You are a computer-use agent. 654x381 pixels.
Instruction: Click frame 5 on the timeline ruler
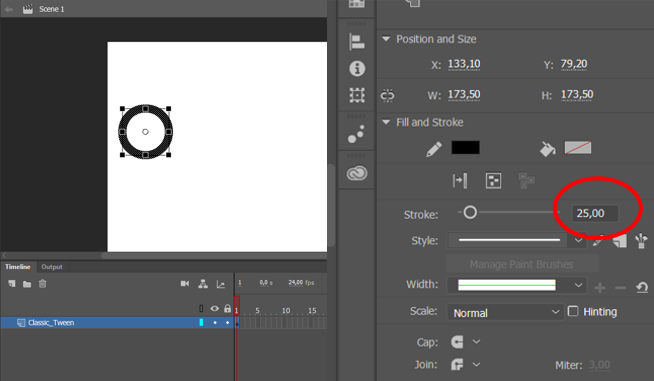[x=257, y=310]
